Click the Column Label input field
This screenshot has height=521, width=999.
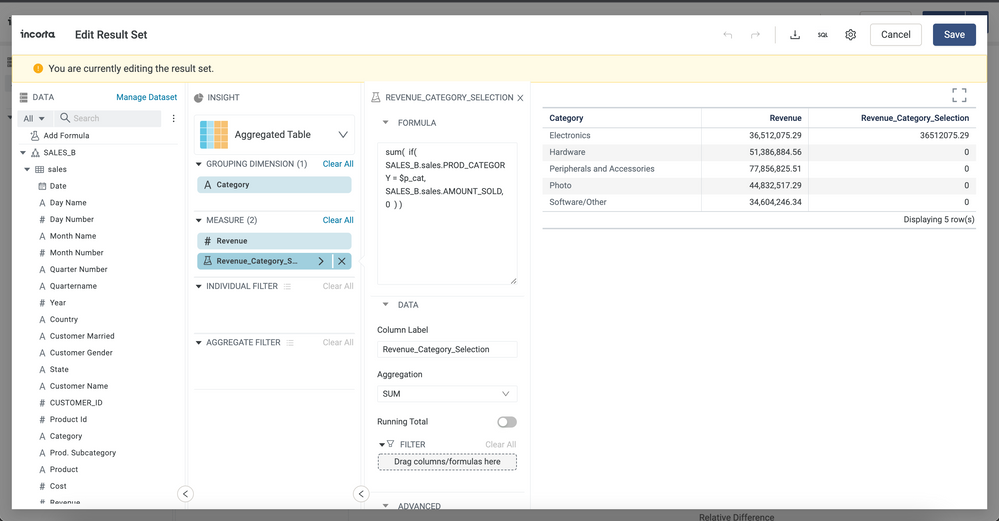pyautogui.click(x=447, y=350)
